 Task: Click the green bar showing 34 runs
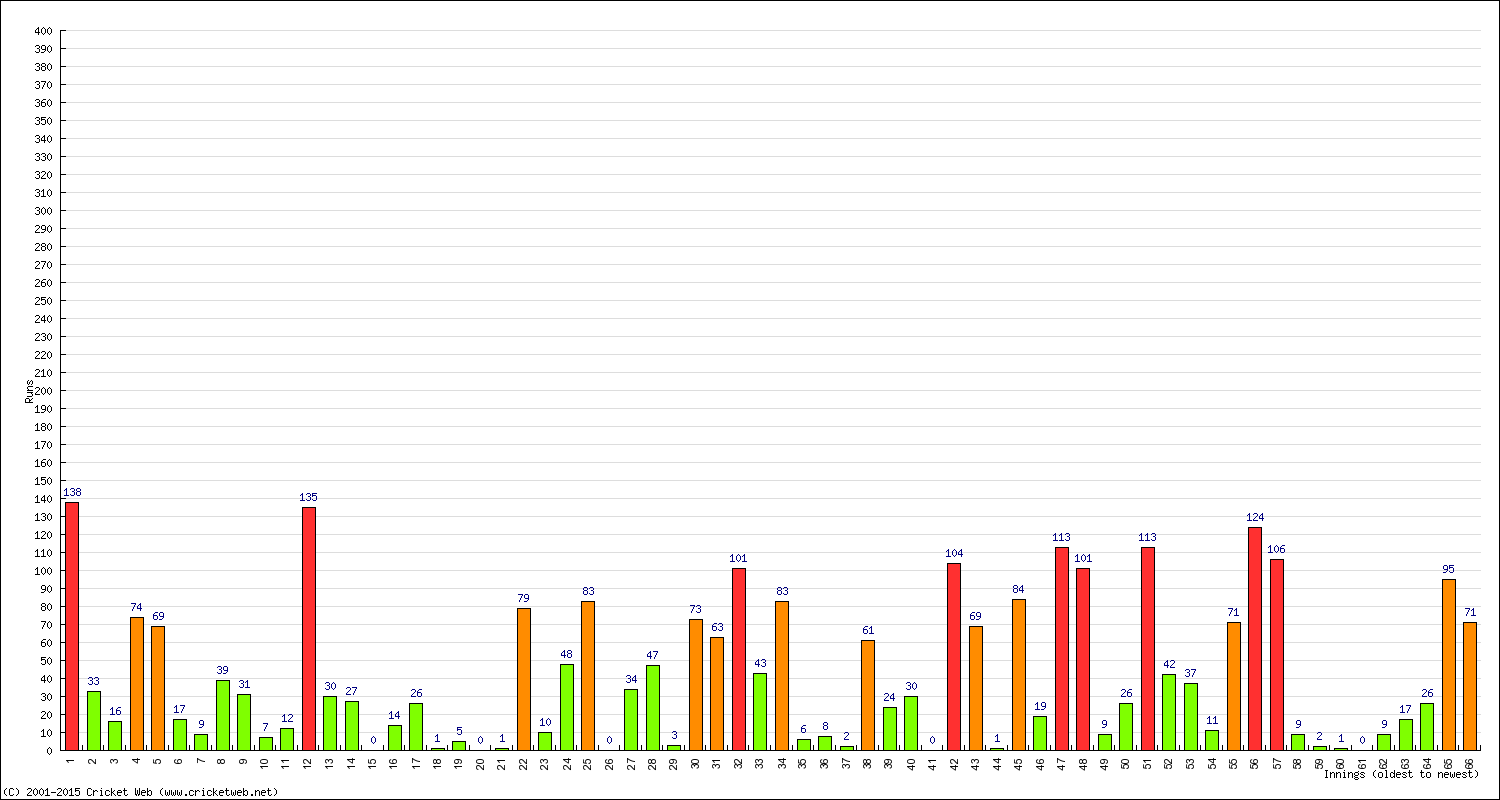tap(631, 720)
